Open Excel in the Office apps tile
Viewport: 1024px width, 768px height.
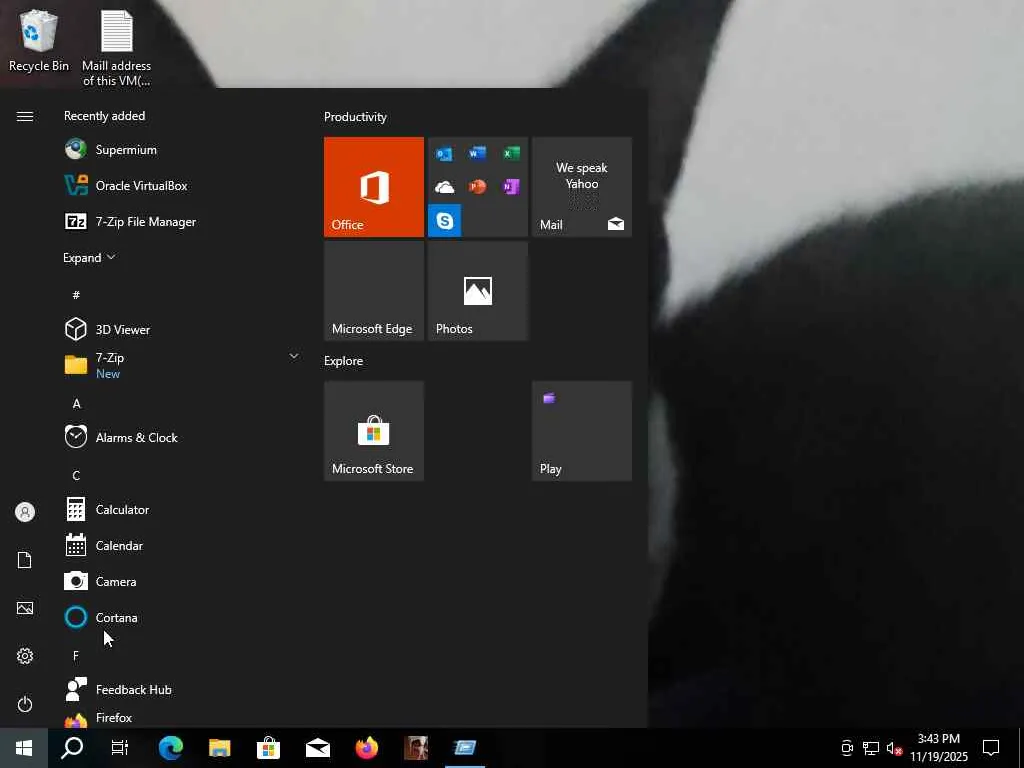pyautogui.click(x=511, y=153)
